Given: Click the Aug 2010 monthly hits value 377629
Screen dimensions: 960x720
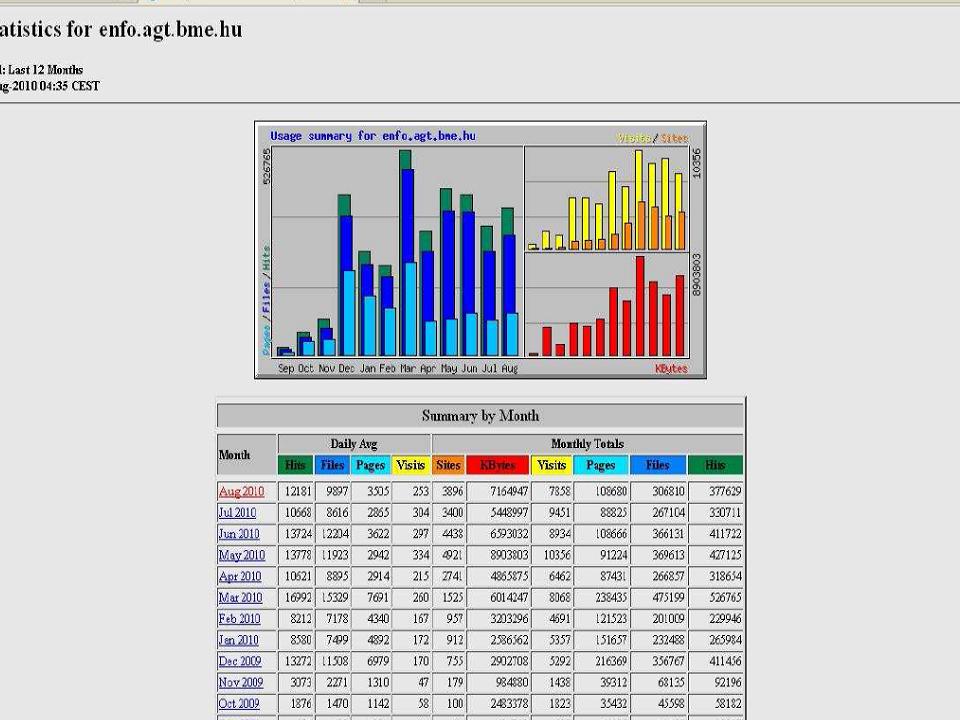Looking at the screenshot, I should [725, 491].
